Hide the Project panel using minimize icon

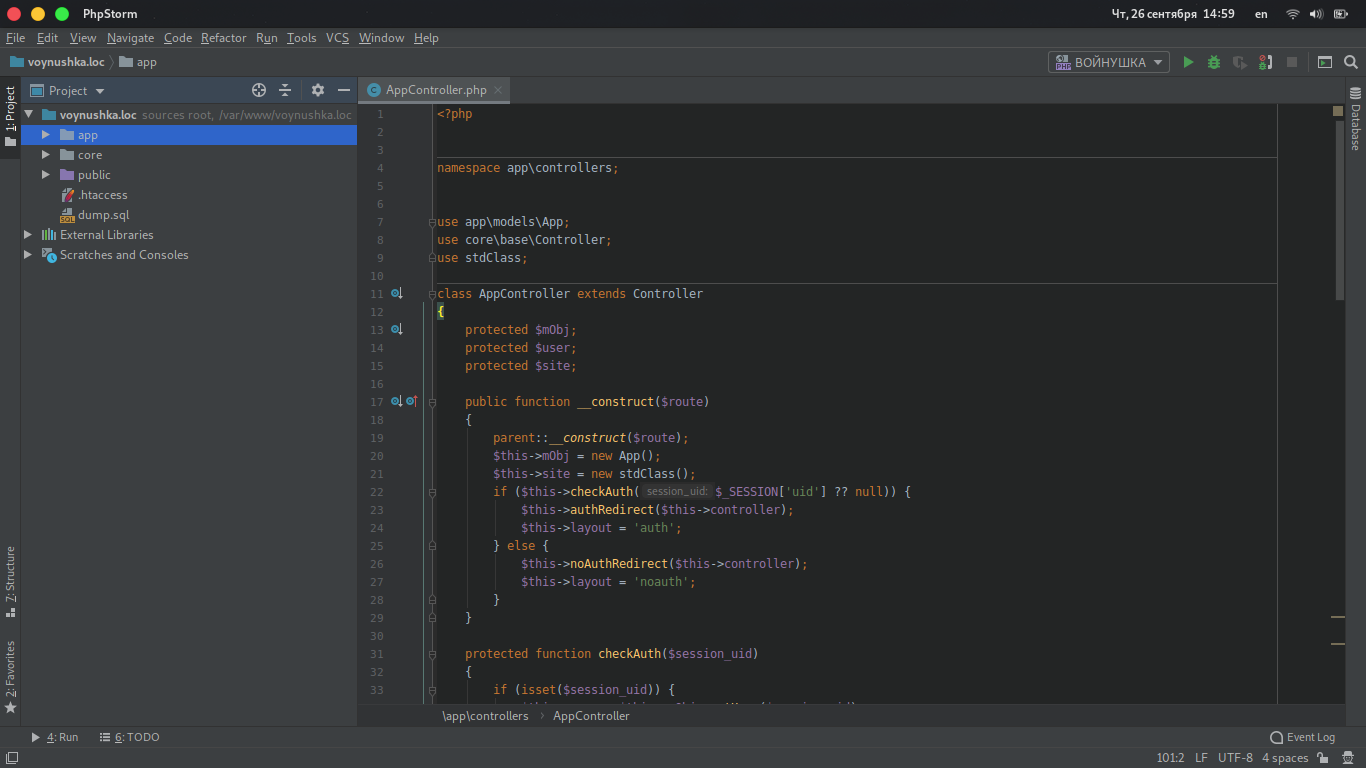(x=344, y=90)
